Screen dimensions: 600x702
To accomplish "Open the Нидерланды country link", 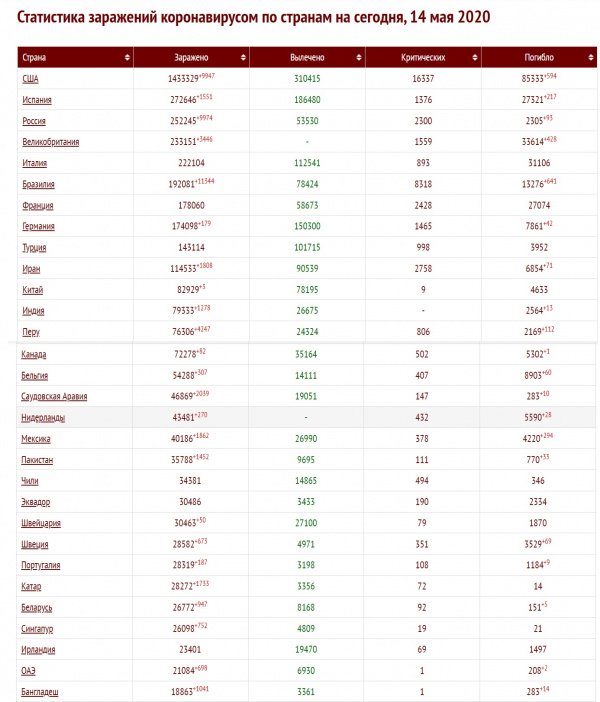I will pos(43,417).
